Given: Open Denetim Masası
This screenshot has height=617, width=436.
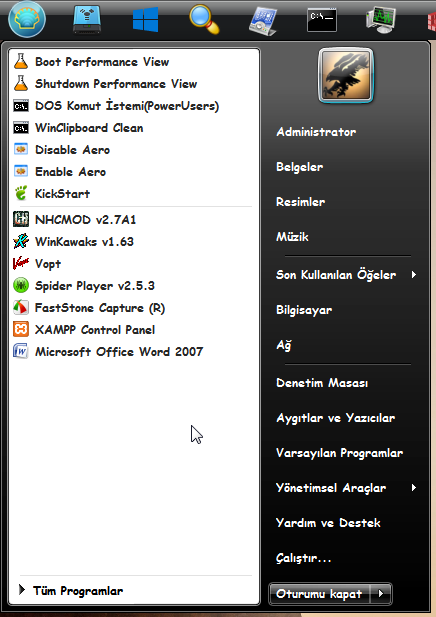Looking at the screenshot, I should (322, 383).
